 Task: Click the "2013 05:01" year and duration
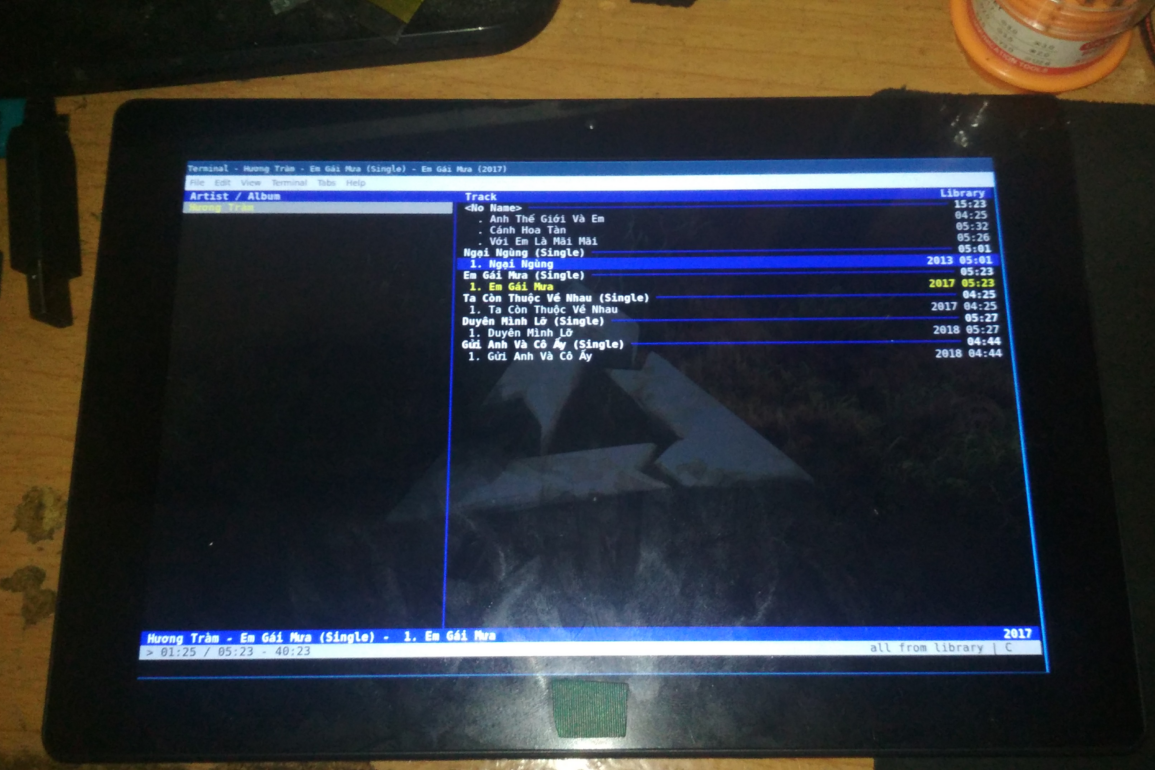tap(959, 260)
